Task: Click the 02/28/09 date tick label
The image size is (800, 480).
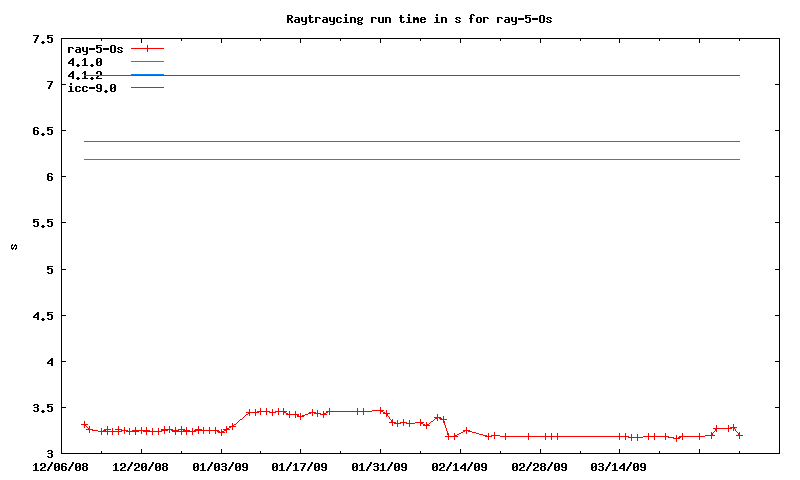Action: [540, 466]
